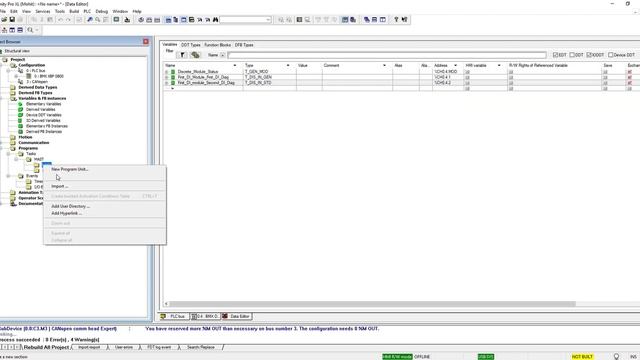Click the Derived Variables icon in the project tree
The height and width of the screenshot is (360, 640).
click(20, 109)
